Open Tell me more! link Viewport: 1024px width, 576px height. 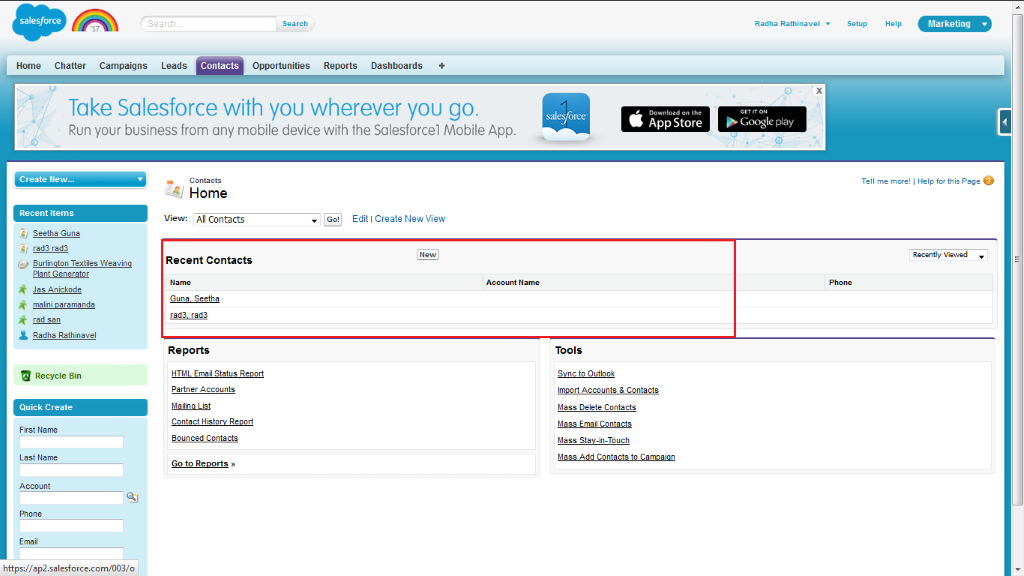[886, 181]
